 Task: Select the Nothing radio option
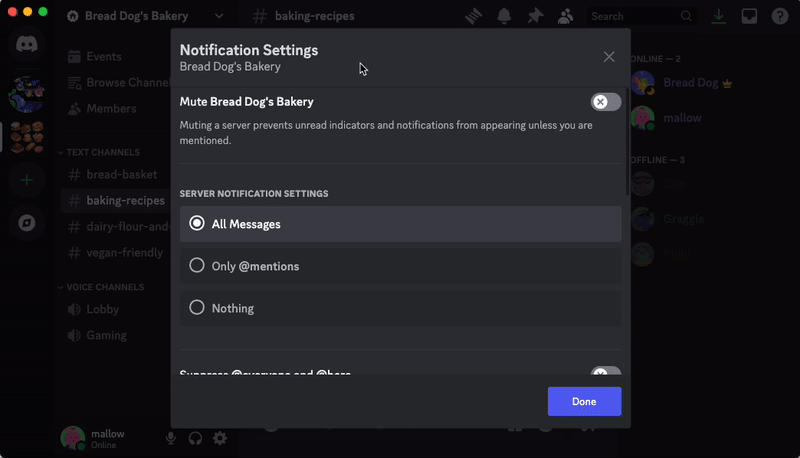(401, 308)
